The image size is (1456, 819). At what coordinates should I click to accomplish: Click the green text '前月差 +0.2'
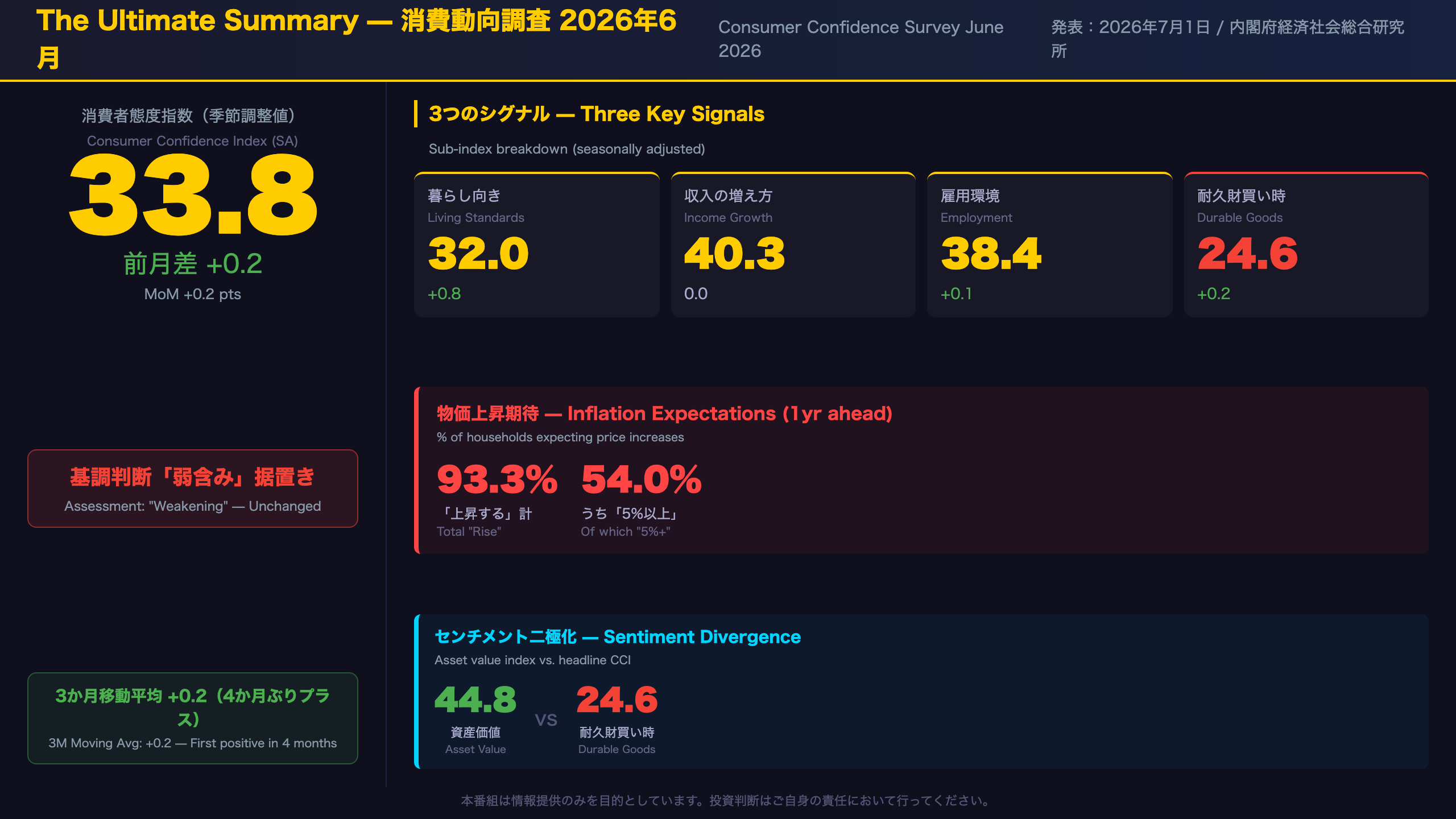[192, 264]
